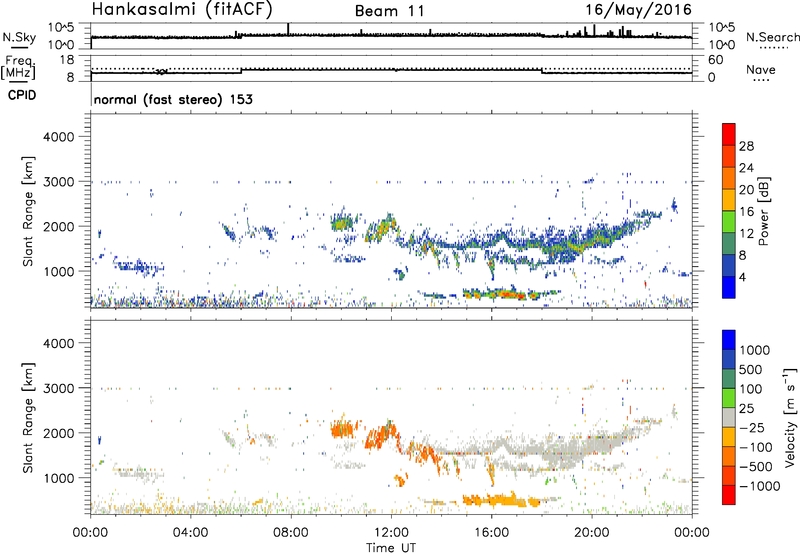Click the 'Hankasalmi (fitACF)' plot title

pos(182,9)
